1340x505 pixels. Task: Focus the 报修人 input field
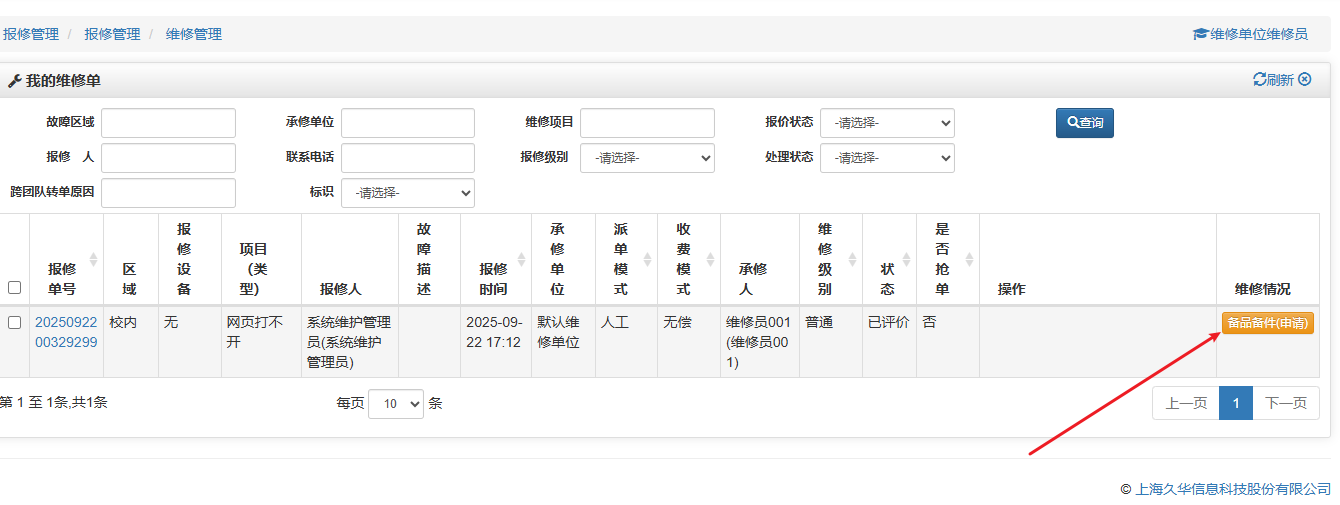coord(168,158)
